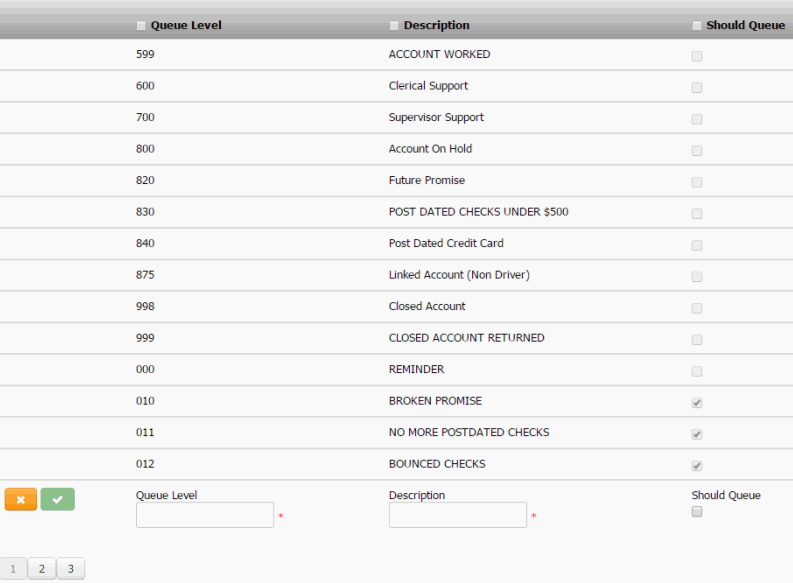Toggle Should Queue checkbox for BOUNCED CHECKS
The height and width of the screenshot is (583, 793).
tap(697, 466)
